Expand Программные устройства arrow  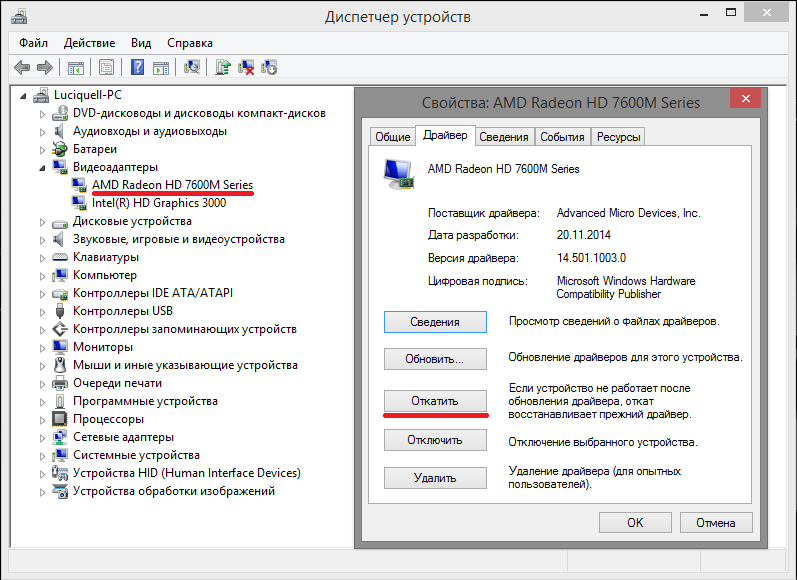point(42,402)
